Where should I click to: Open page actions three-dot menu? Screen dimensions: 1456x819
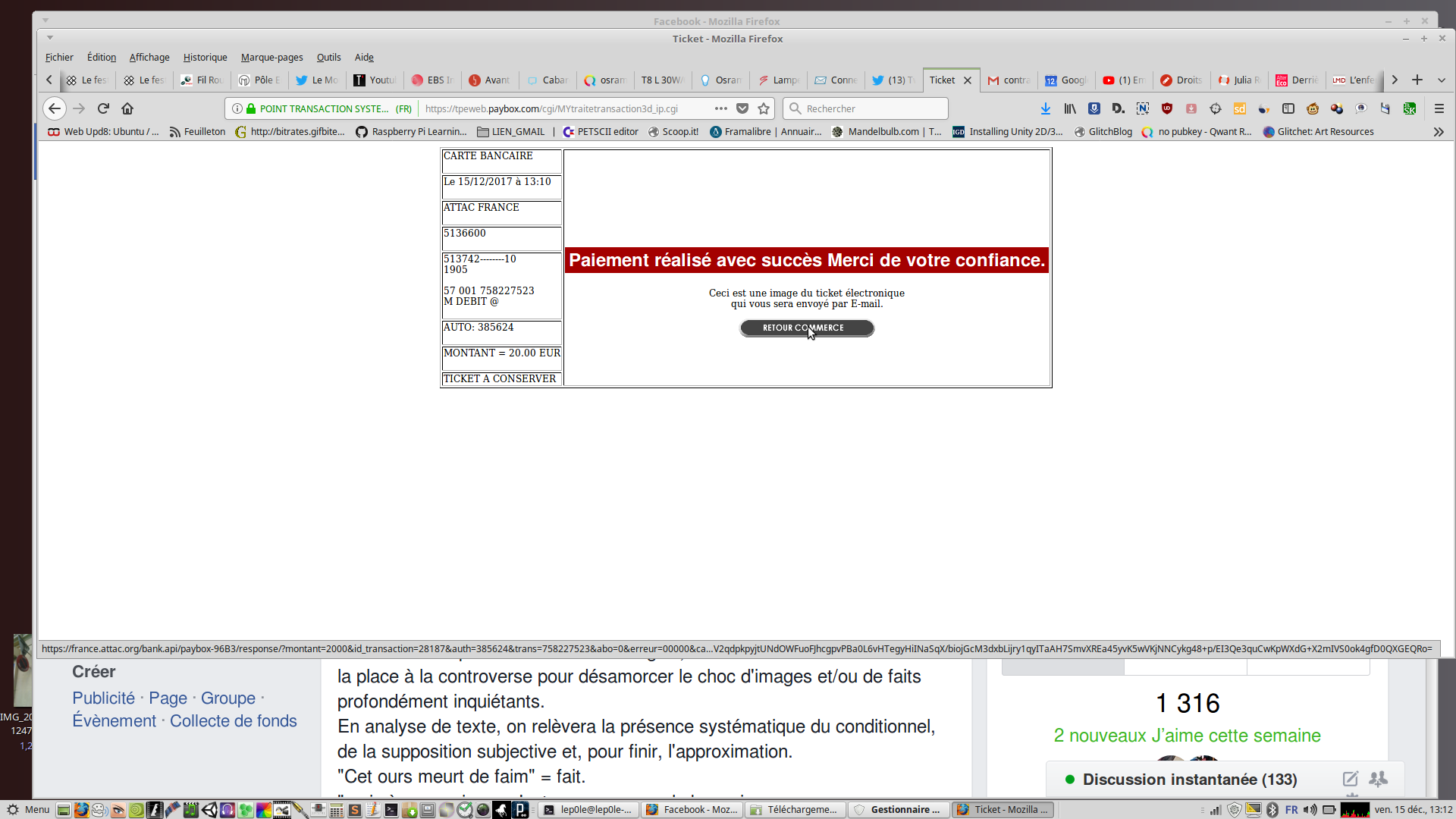721,108
